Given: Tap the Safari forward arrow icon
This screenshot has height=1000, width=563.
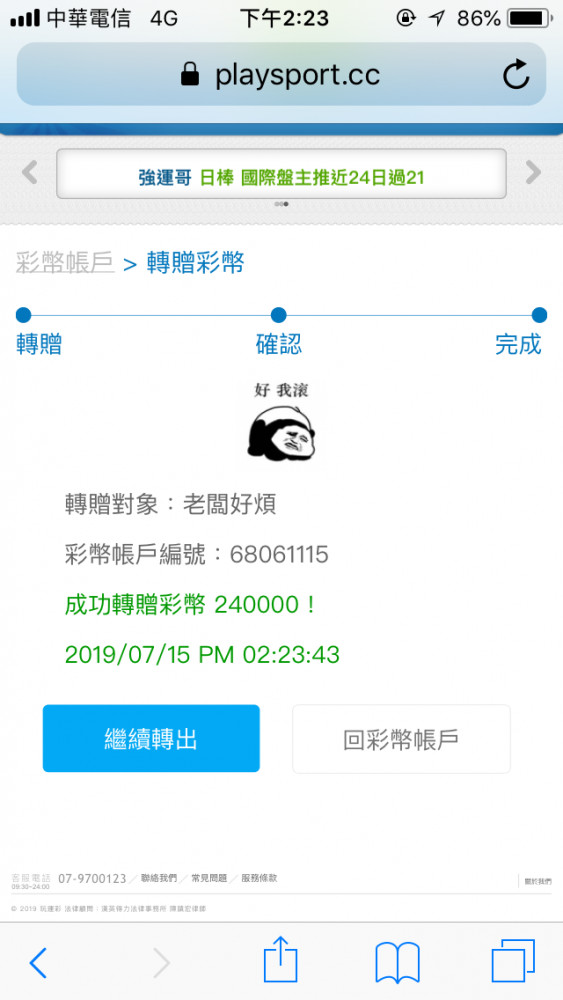Looking at the screenshot, I should [161, 962].
